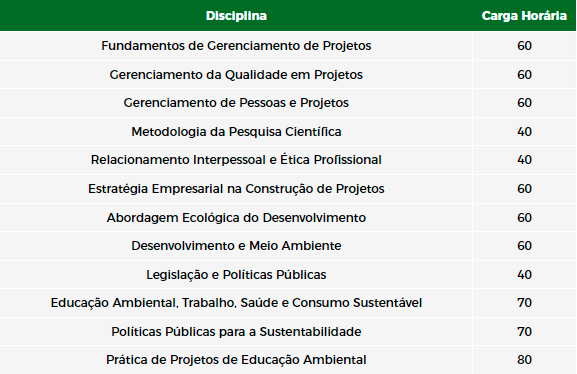Click Legislação e Políticas Públicas
The image size is (577, 374).
click(x=236, y=275)
